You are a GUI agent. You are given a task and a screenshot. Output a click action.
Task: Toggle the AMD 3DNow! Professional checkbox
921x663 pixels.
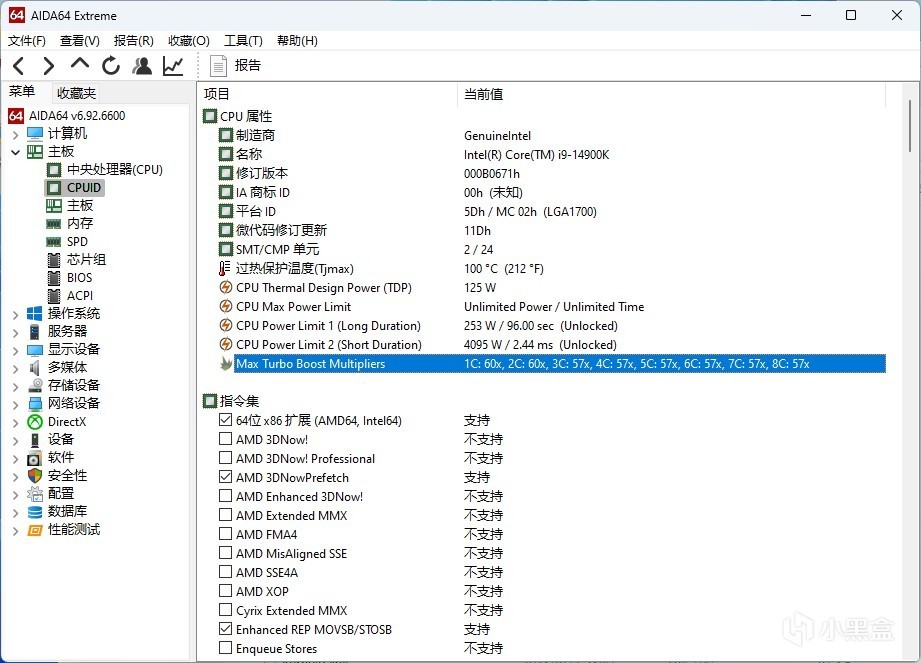click(226, 458)
